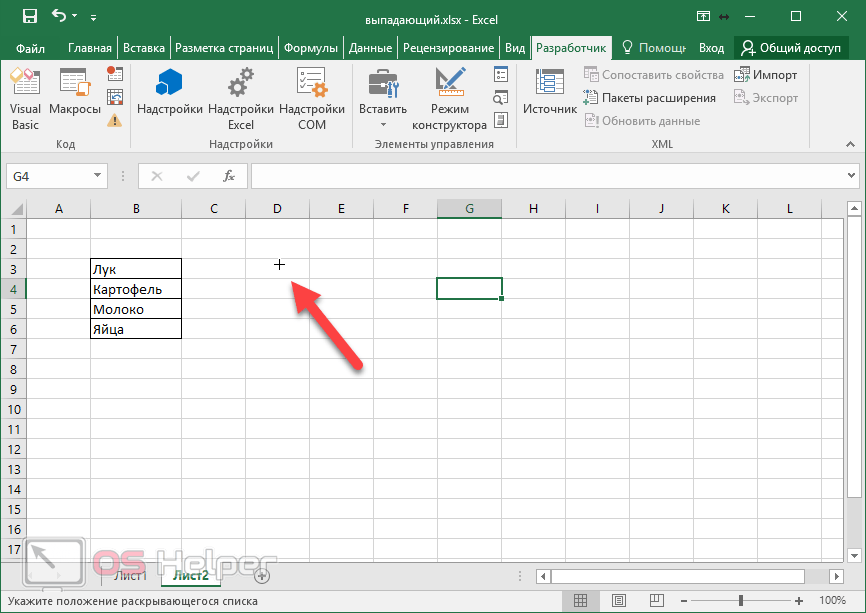Open COM Add-ins (Надстройки COM)
The height and width of the screenshot is (613, 866).
pos(311,99)
